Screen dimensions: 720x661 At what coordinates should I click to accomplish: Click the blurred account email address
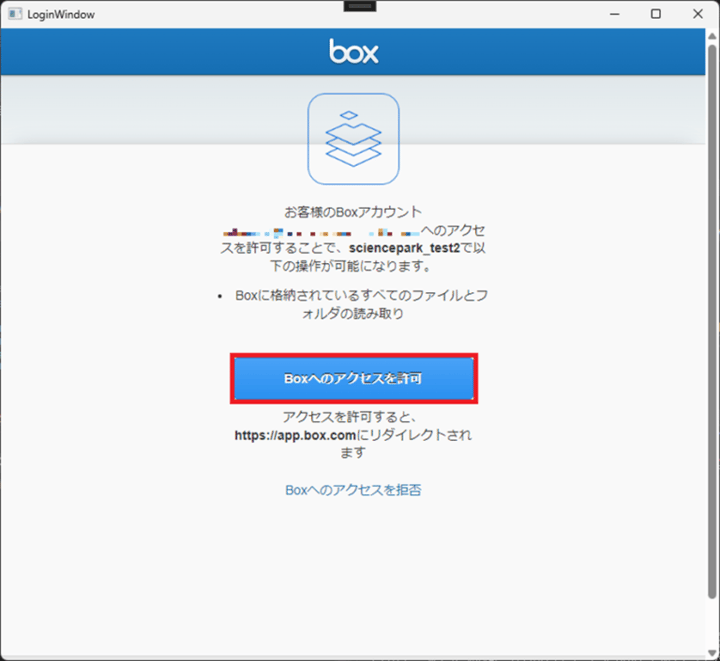pyautogui.click(x=320, y=231)
